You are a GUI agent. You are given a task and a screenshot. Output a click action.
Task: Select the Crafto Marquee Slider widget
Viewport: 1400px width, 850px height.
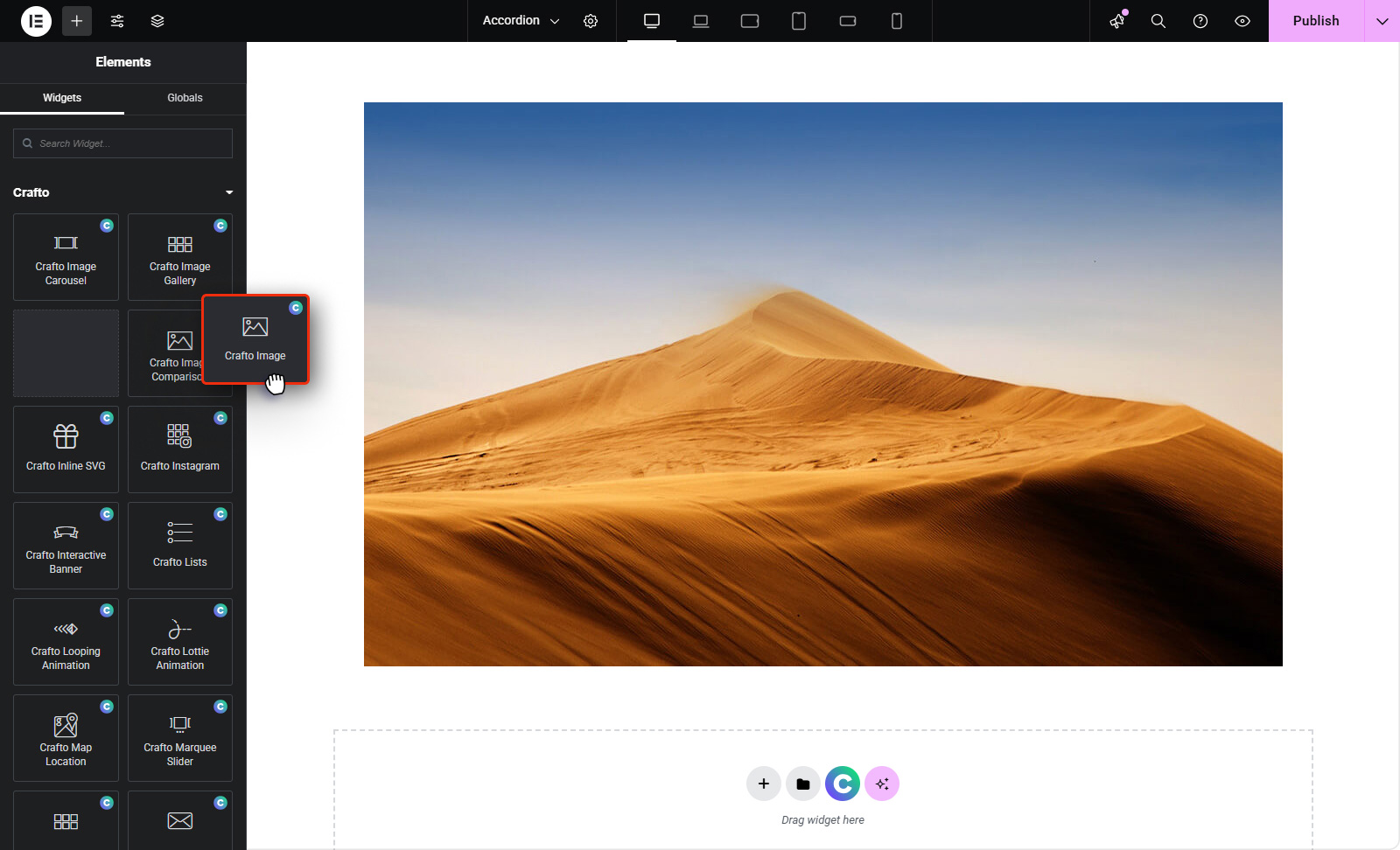[180, 738]
